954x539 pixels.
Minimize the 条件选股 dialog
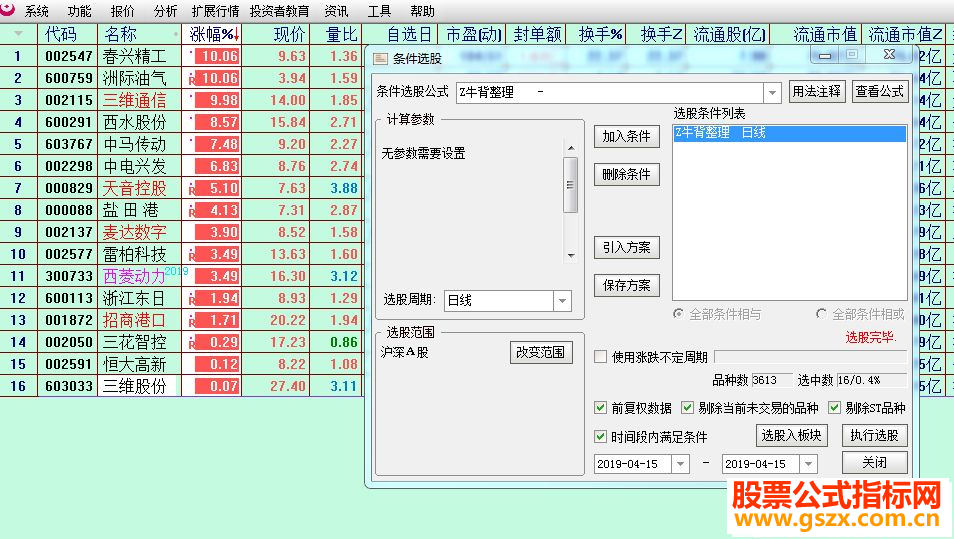coord(825,55)
